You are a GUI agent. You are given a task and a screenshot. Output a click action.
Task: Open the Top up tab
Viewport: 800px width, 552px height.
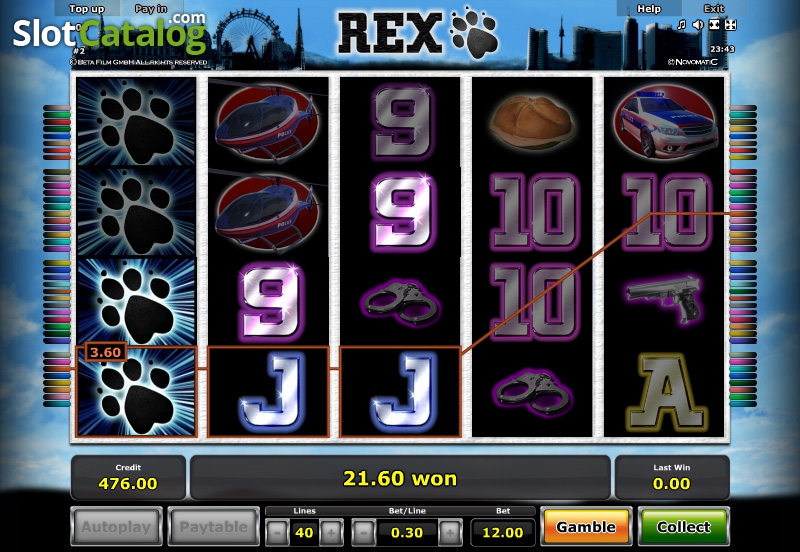(x=87, y=9)
